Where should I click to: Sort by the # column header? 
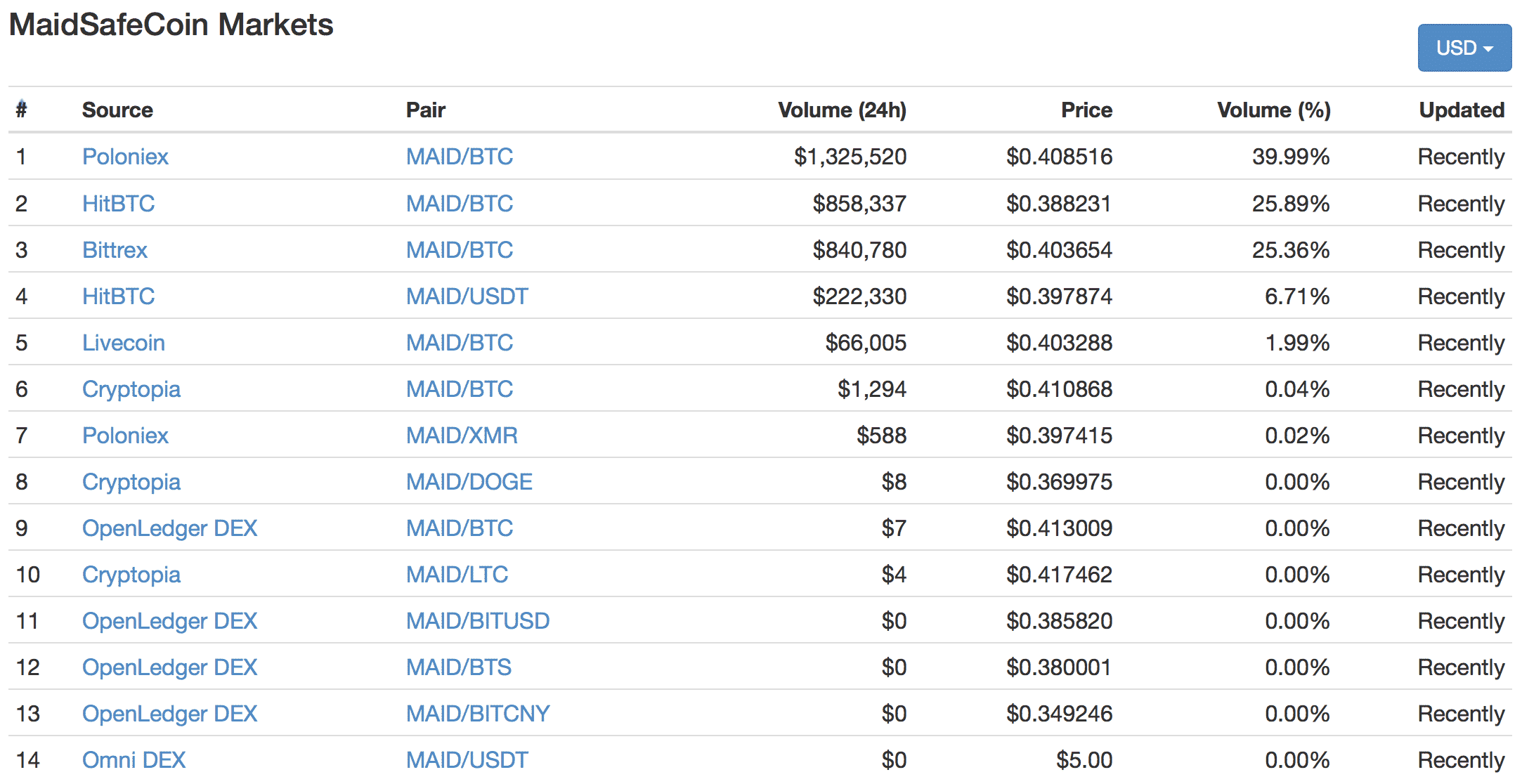coord(22,110)
